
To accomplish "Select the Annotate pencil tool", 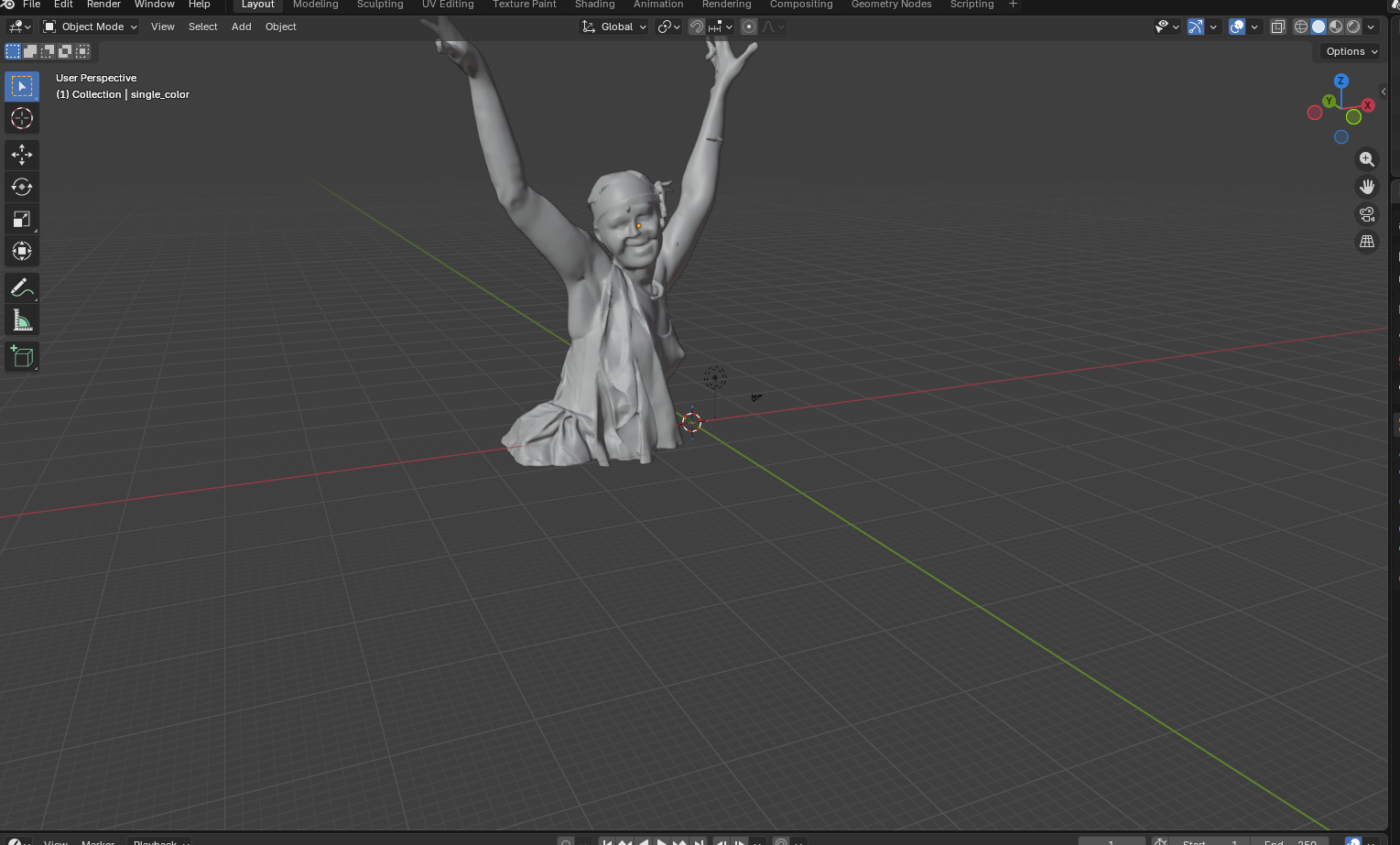I will tap(22, 288).
